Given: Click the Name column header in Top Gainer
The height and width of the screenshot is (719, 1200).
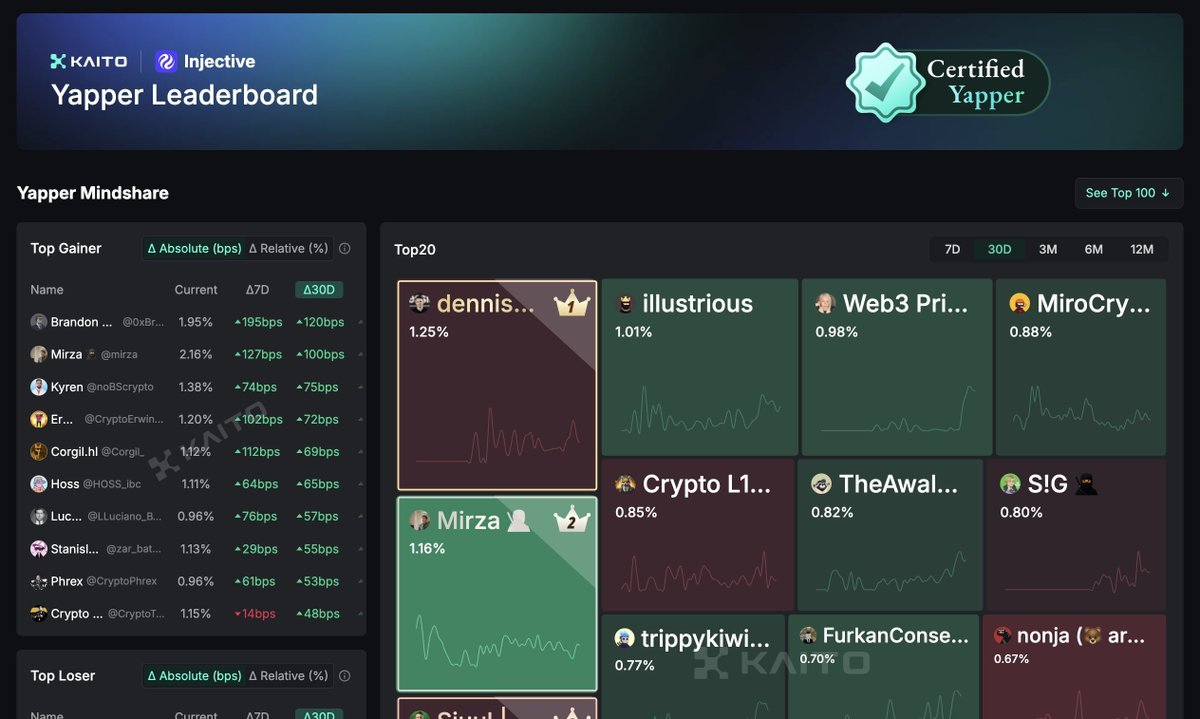Looking at the screenshot, I should 47,290.
